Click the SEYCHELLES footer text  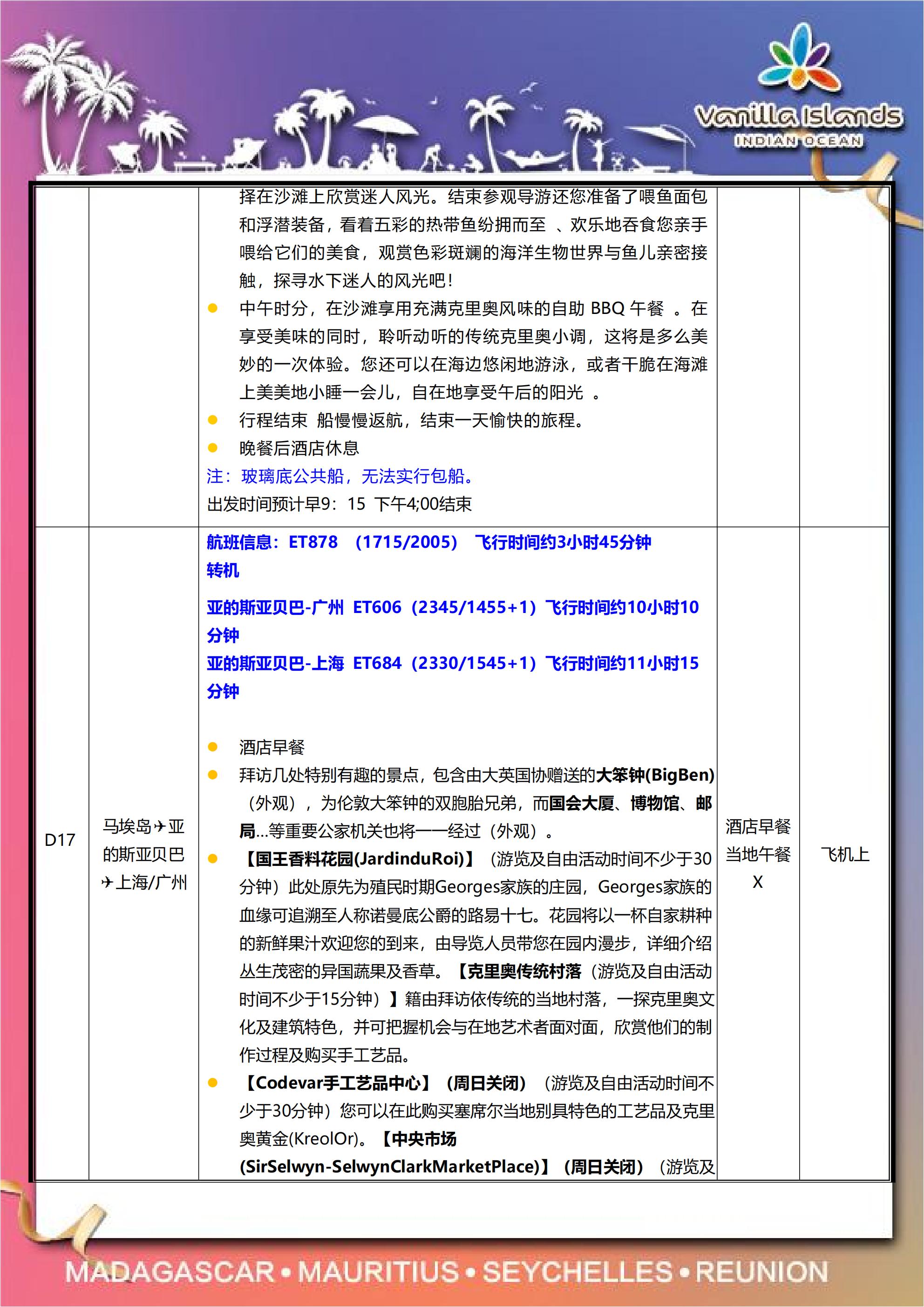[577, 1272]
